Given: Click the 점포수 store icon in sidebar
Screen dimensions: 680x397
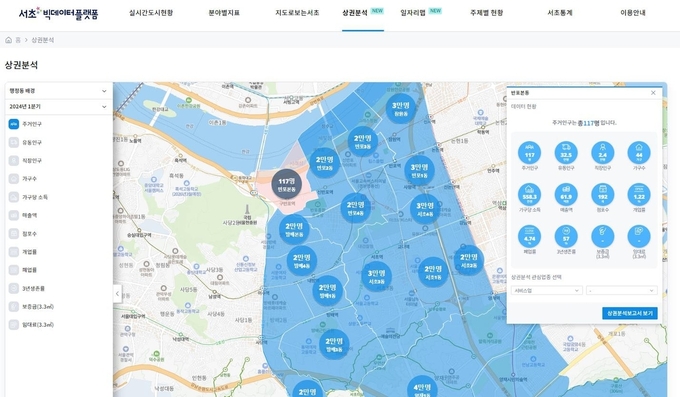Looking at the screenshot, I should coord(14,234).
